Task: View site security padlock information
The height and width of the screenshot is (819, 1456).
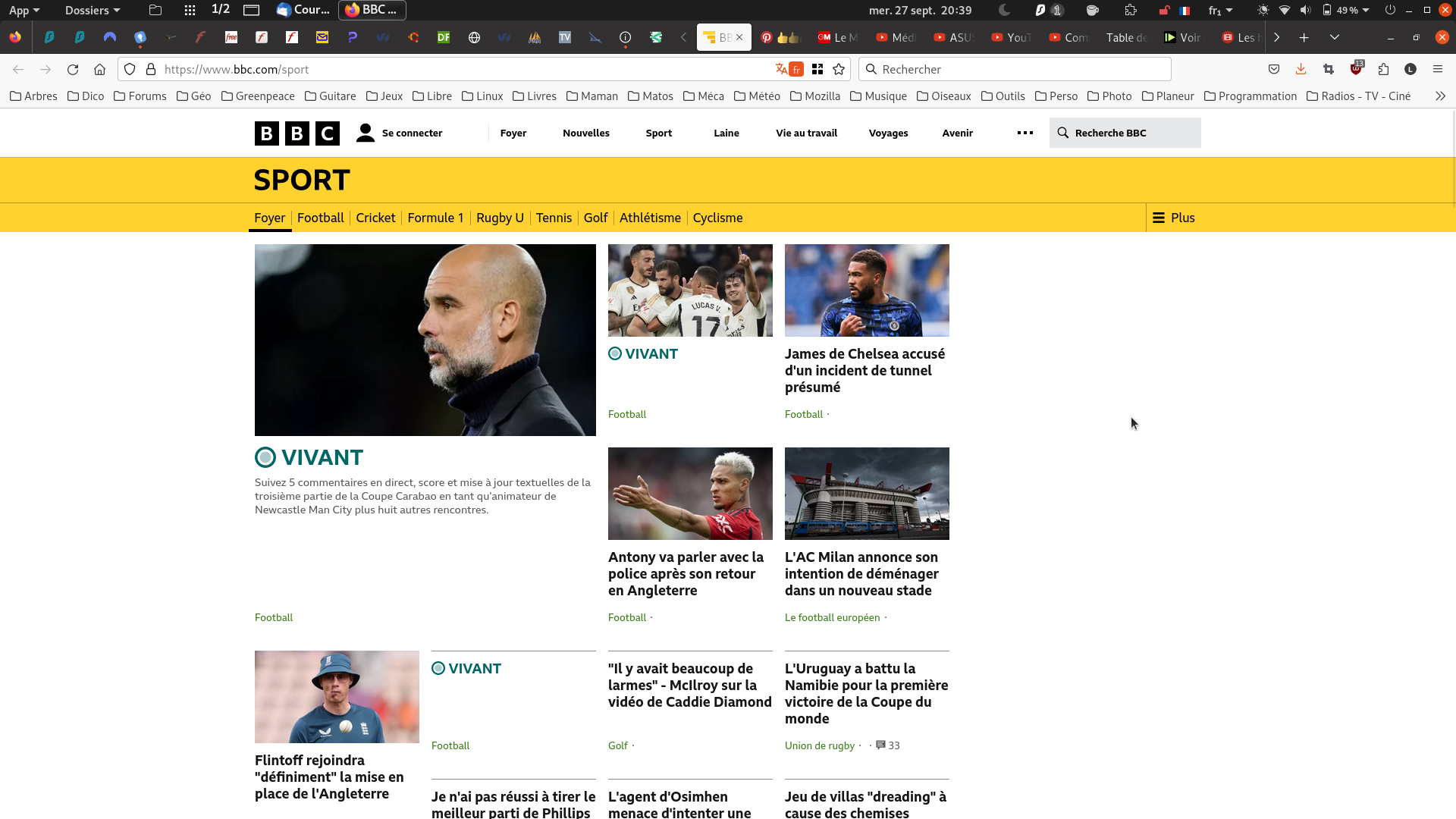Action: coord(151,69)
